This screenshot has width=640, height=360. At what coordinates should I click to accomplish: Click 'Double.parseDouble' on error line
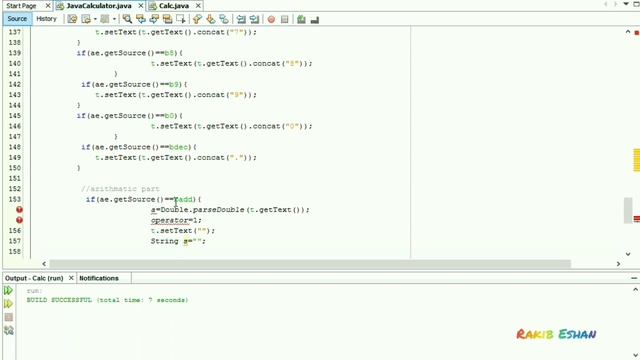[x=202, y=210]
